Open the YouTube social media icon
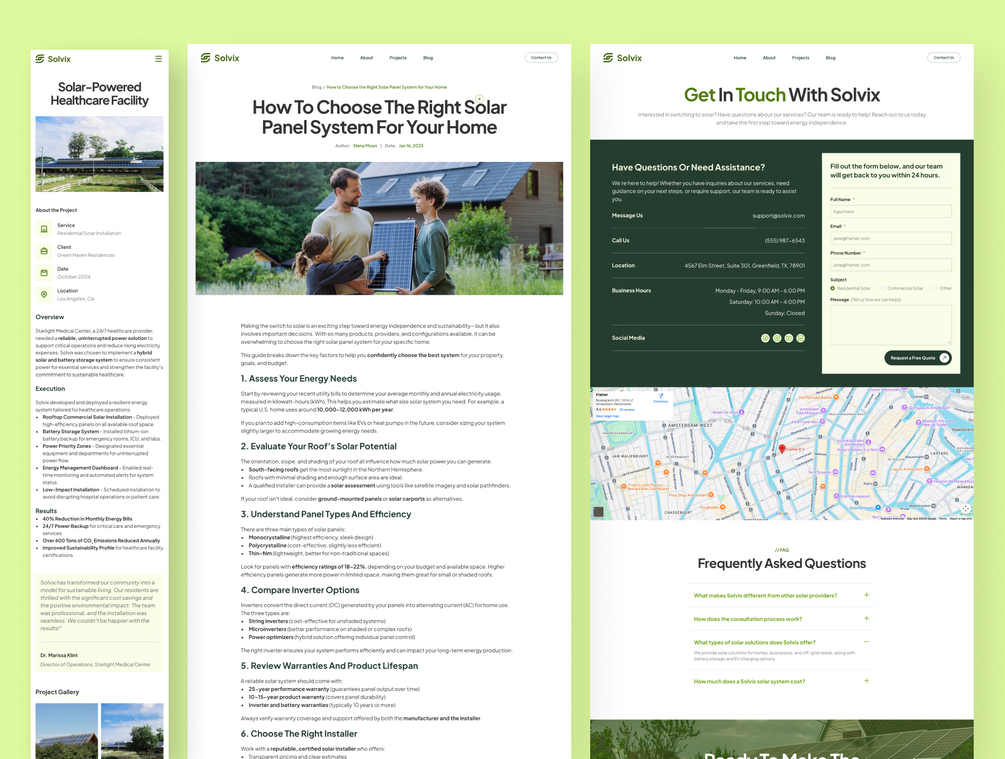The height and width of the screenshot is (759, 1005). [789, 338]
